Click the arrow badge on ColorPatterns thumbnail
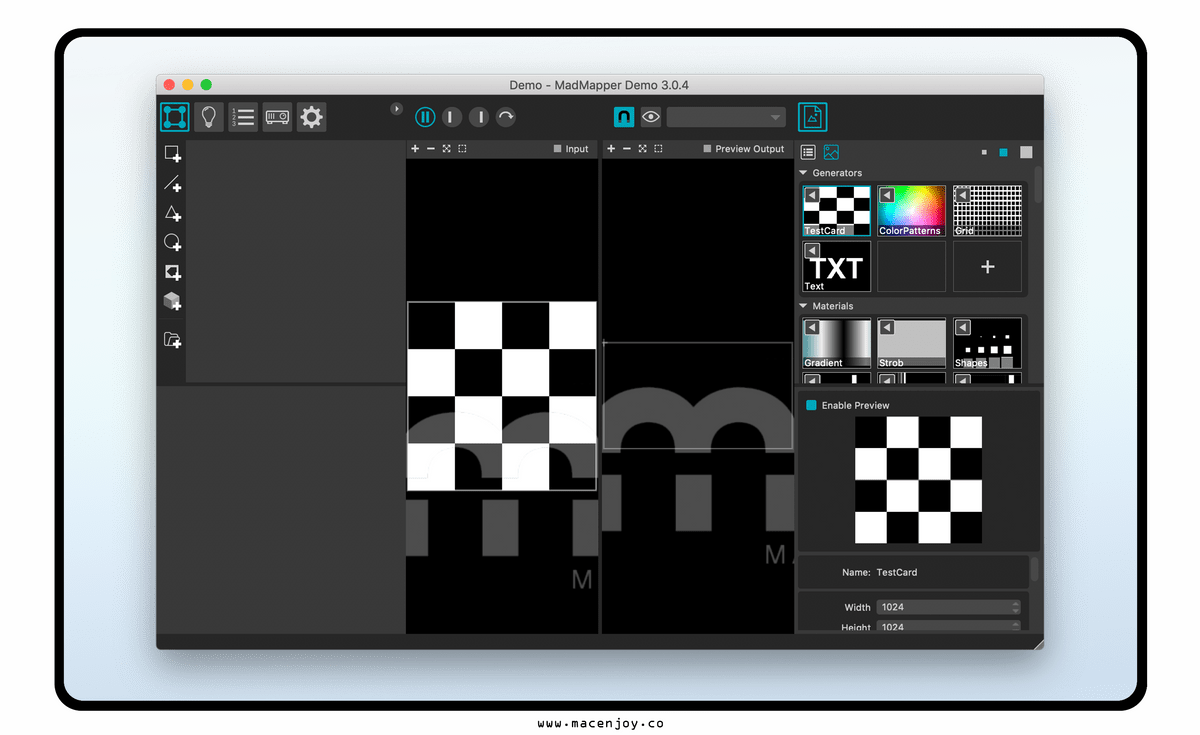 coord(887,195)
